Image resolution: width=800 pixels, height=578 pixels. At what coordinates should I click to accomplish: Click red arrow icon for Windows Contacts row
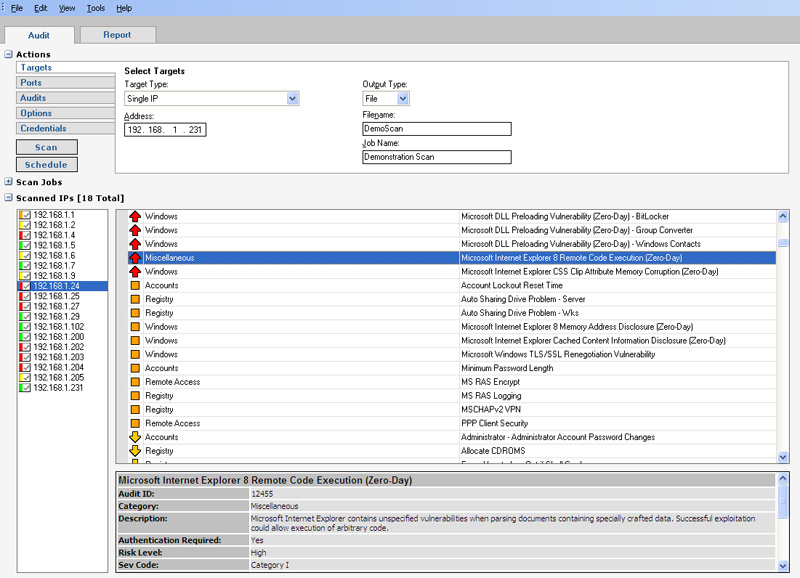click(135, 244)
